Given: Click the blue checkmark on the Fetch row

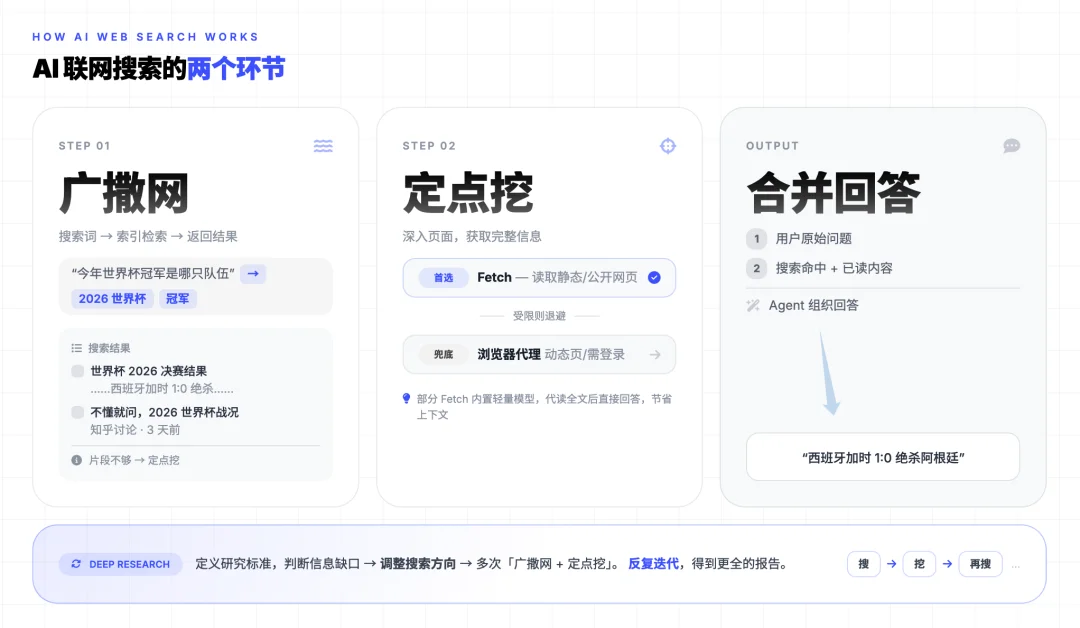Looking at the screenshot, I should (654, 278).
